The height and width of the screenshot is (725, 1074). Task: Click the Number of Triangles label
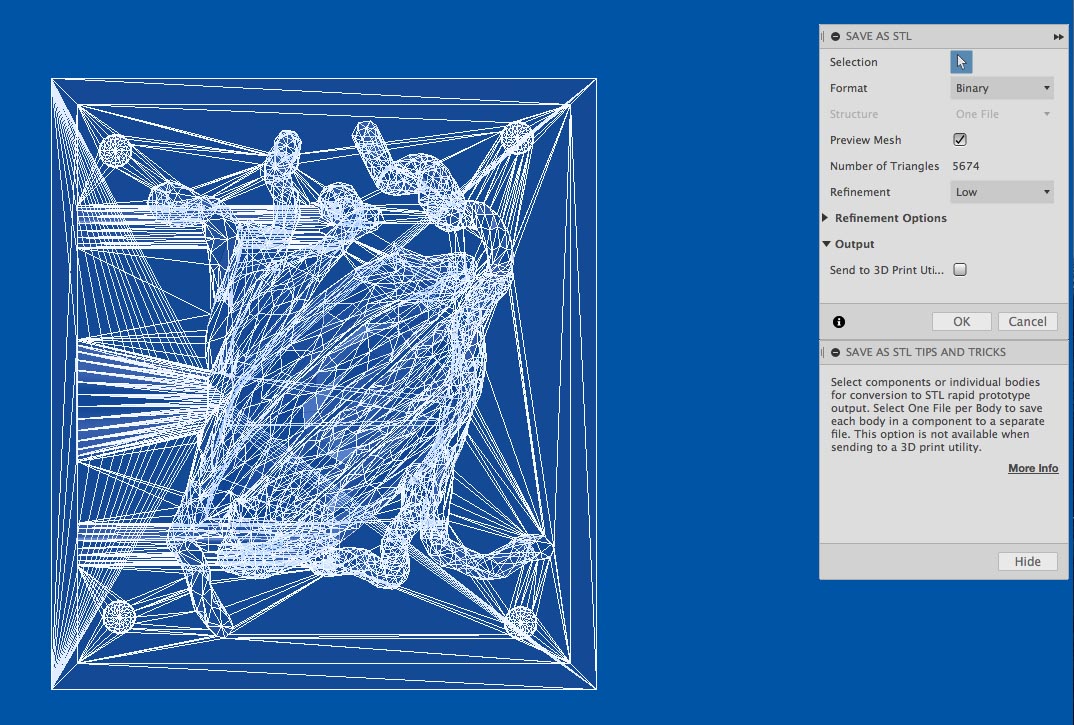click(884, 167)
